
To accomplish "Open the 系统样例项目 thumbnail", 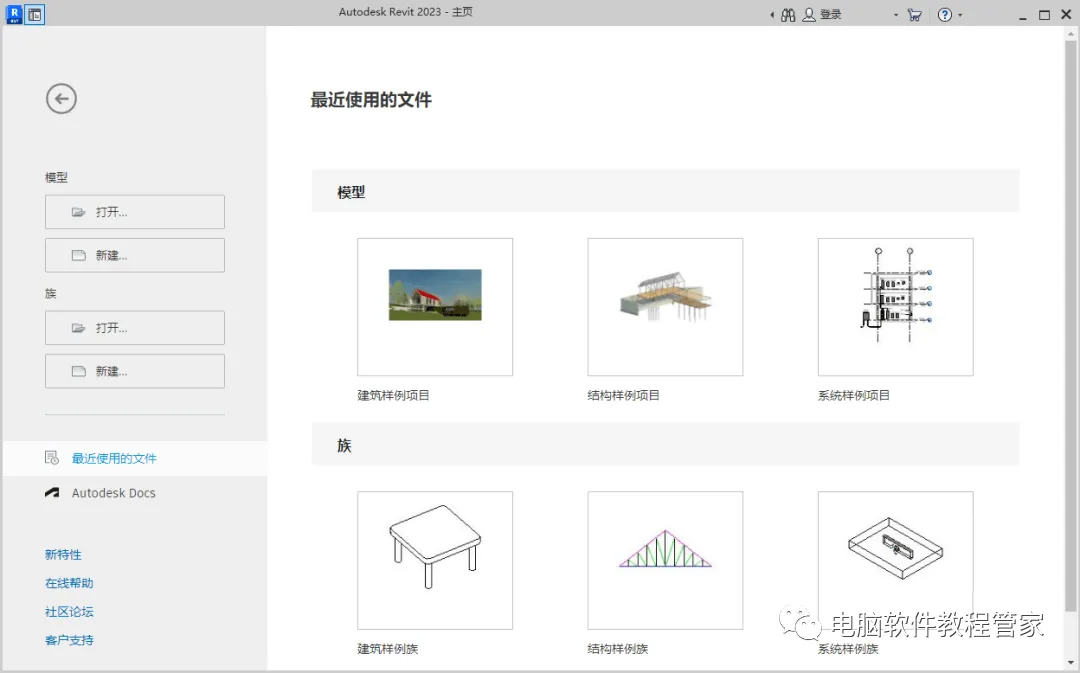I will point(895,307).
